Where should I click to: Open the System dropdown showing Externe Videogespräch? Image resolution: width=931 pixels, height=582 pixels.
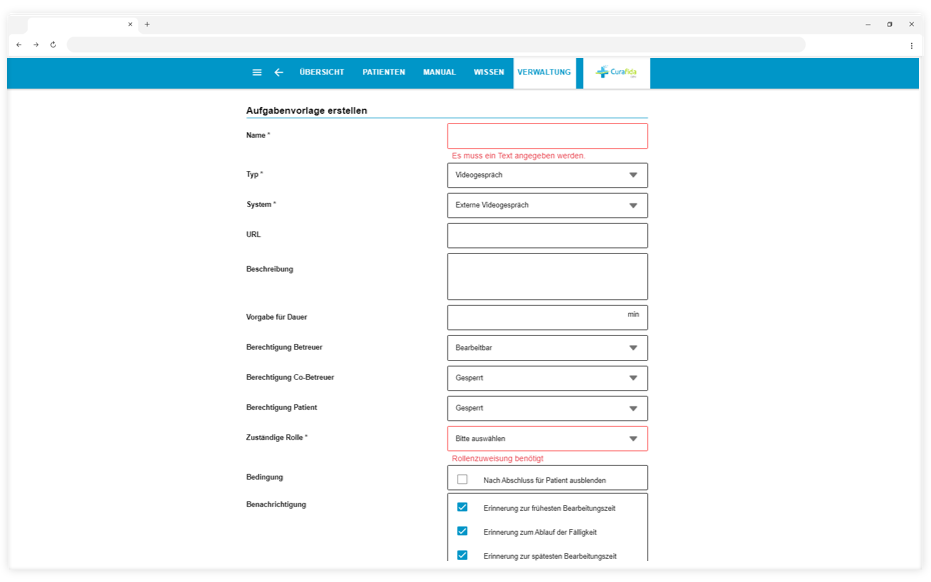point(547,205)
